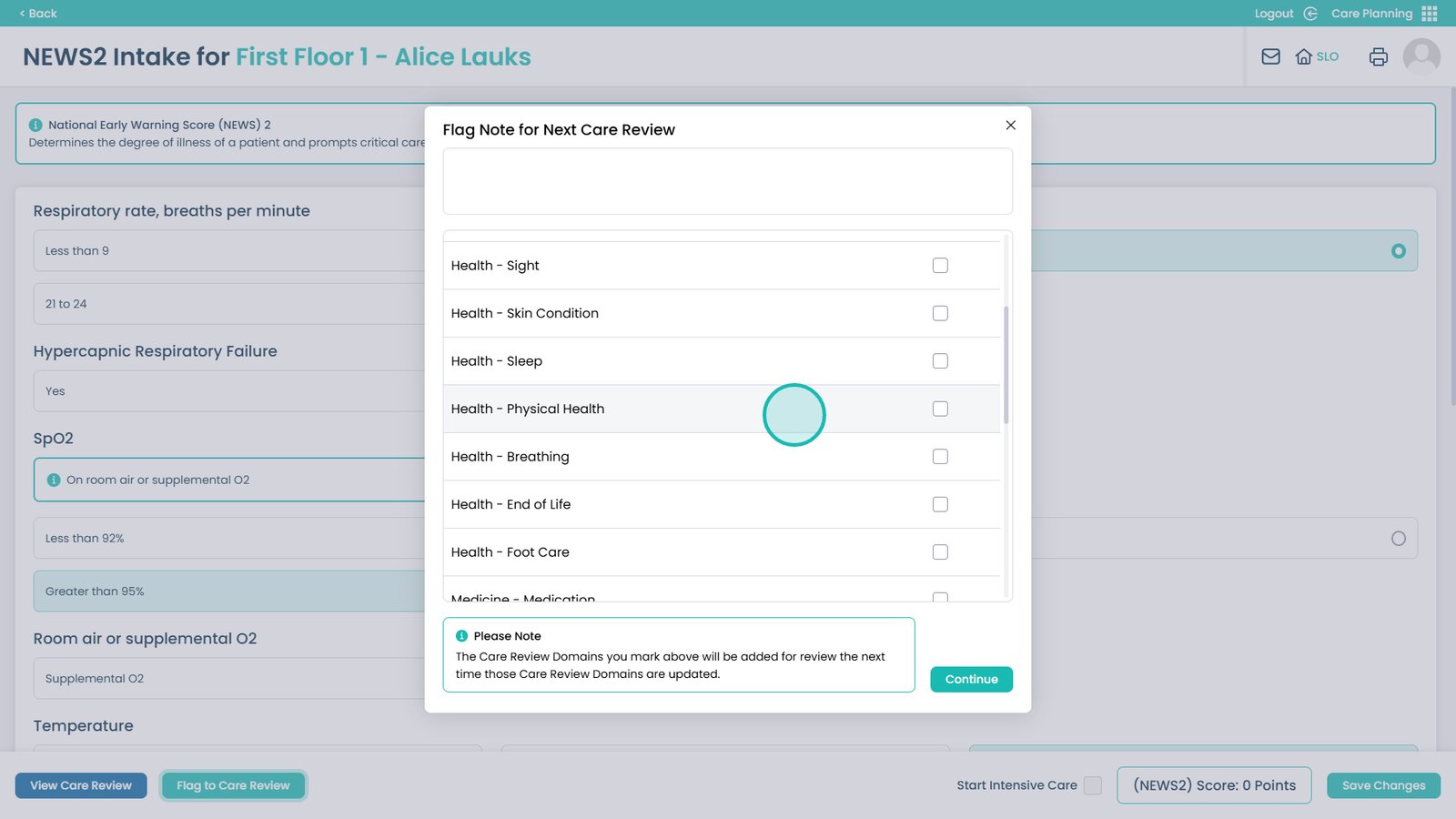Screen dimensions: 1456x819
Task: Click the printer icon
Action: 1378,56
